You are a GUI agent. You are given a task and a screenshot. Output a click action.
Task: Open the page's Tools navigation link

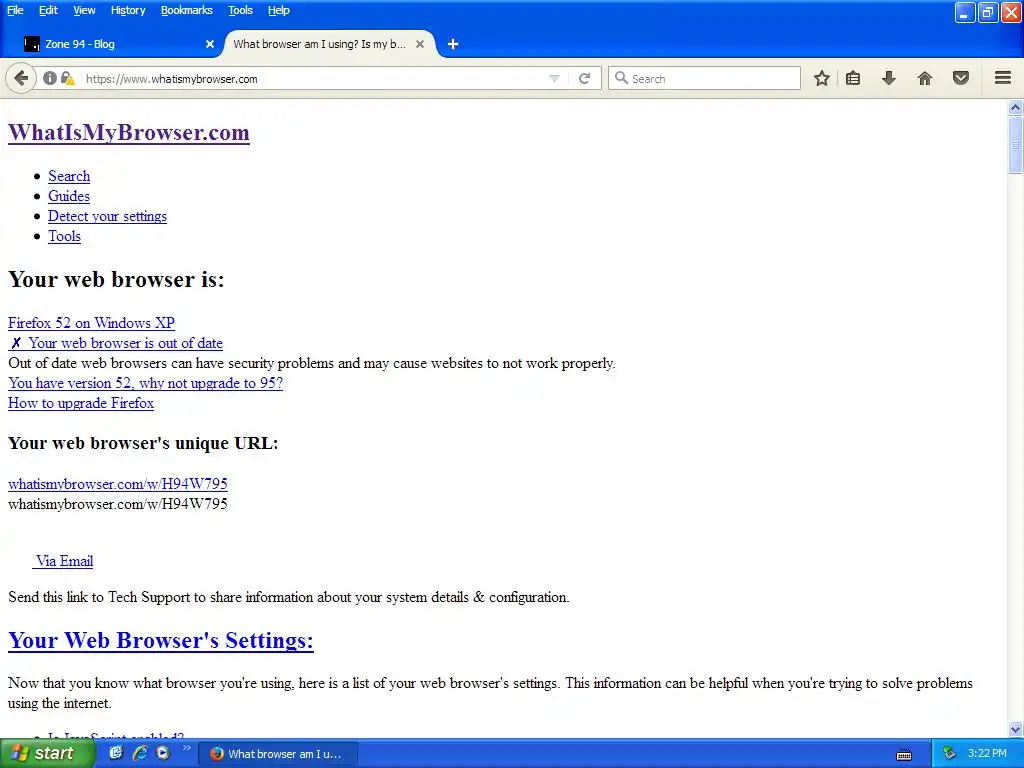click(x=65, y=236)
